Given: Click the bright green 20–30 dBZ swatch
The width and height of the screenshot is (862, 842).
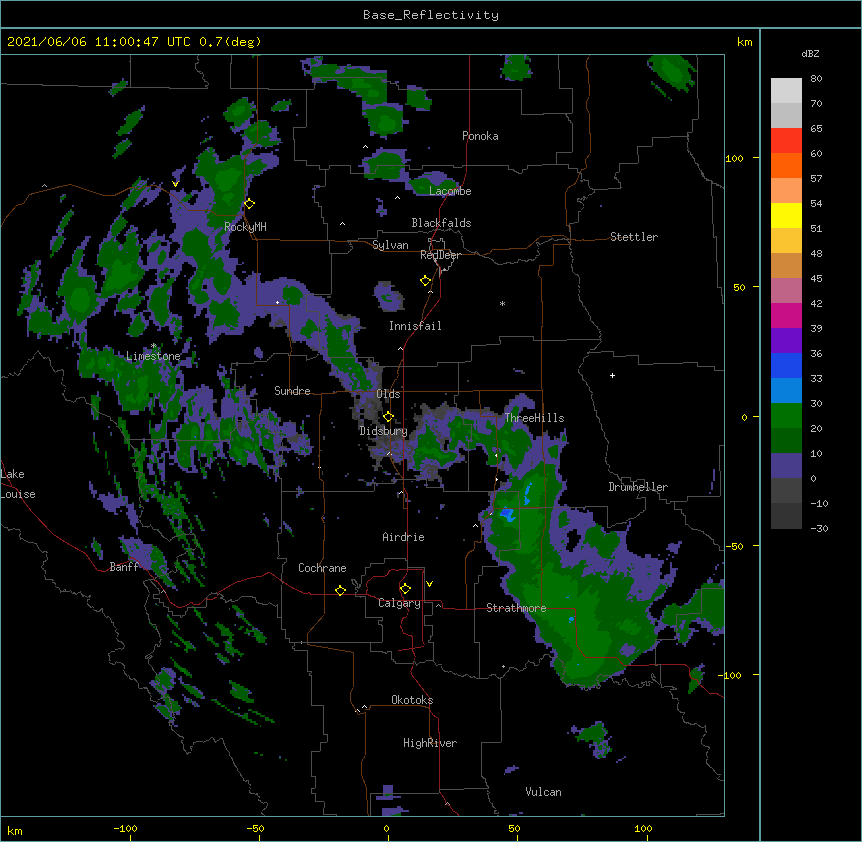Looking at the screenshot, I should [x=786, y=416].
